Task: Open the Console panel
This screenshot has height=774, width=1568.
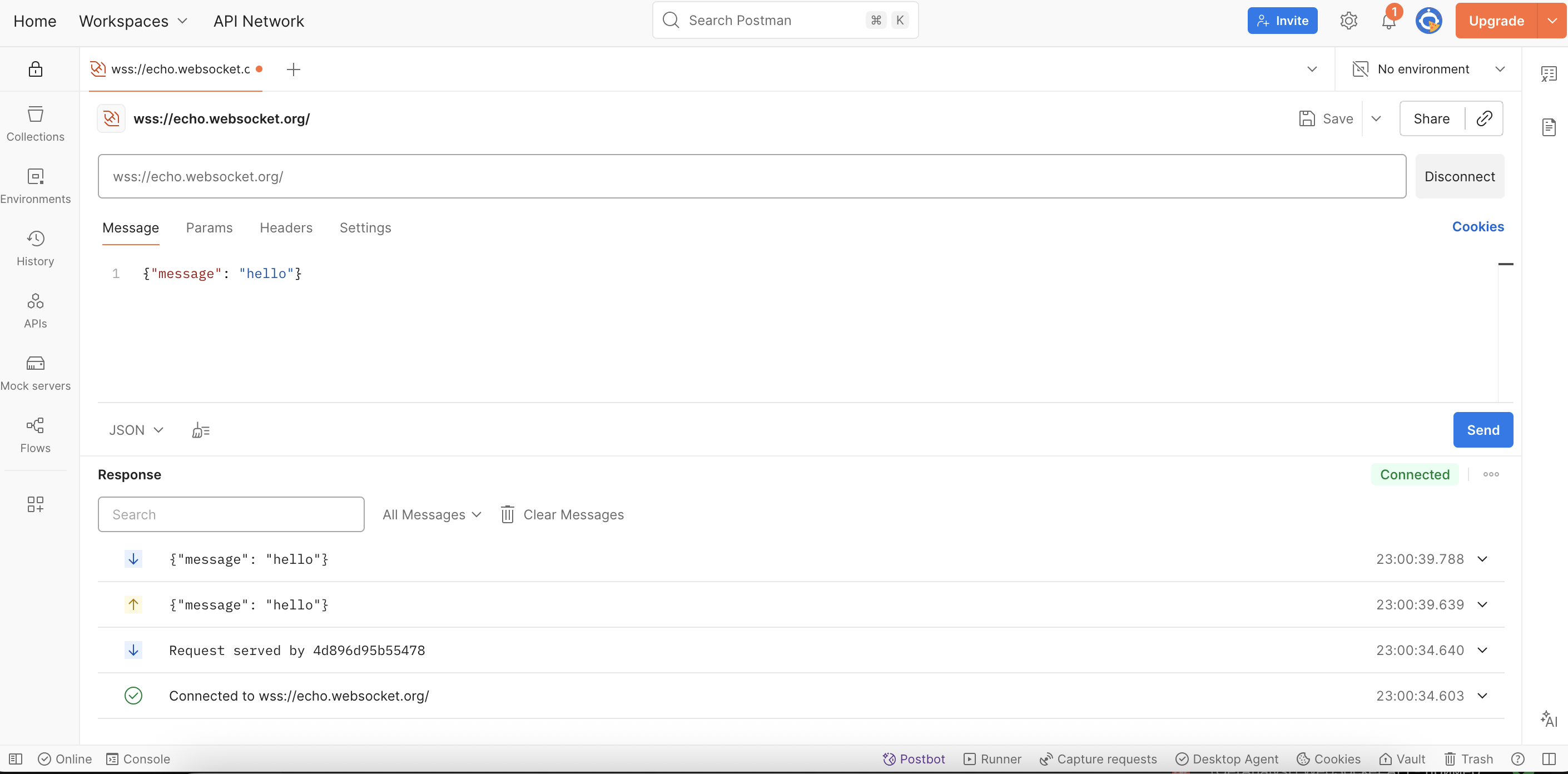Action: tap(138, 759)
